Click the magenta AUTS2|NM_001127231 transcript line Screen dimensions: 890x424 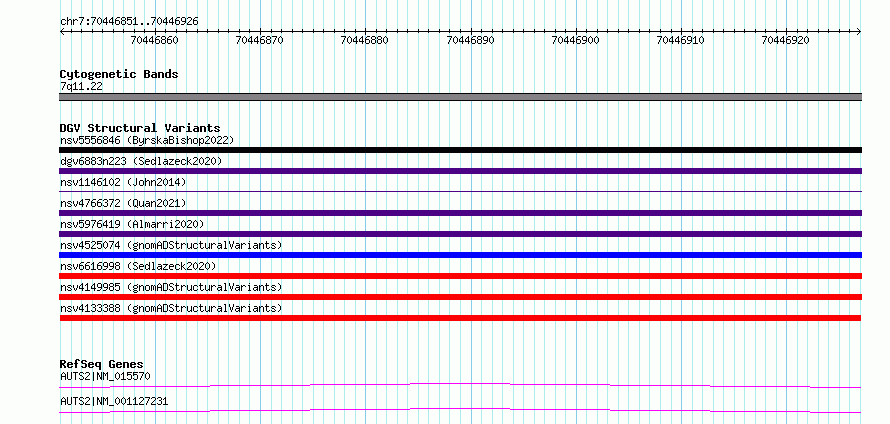pyautogui.click(x=460, y=410)
